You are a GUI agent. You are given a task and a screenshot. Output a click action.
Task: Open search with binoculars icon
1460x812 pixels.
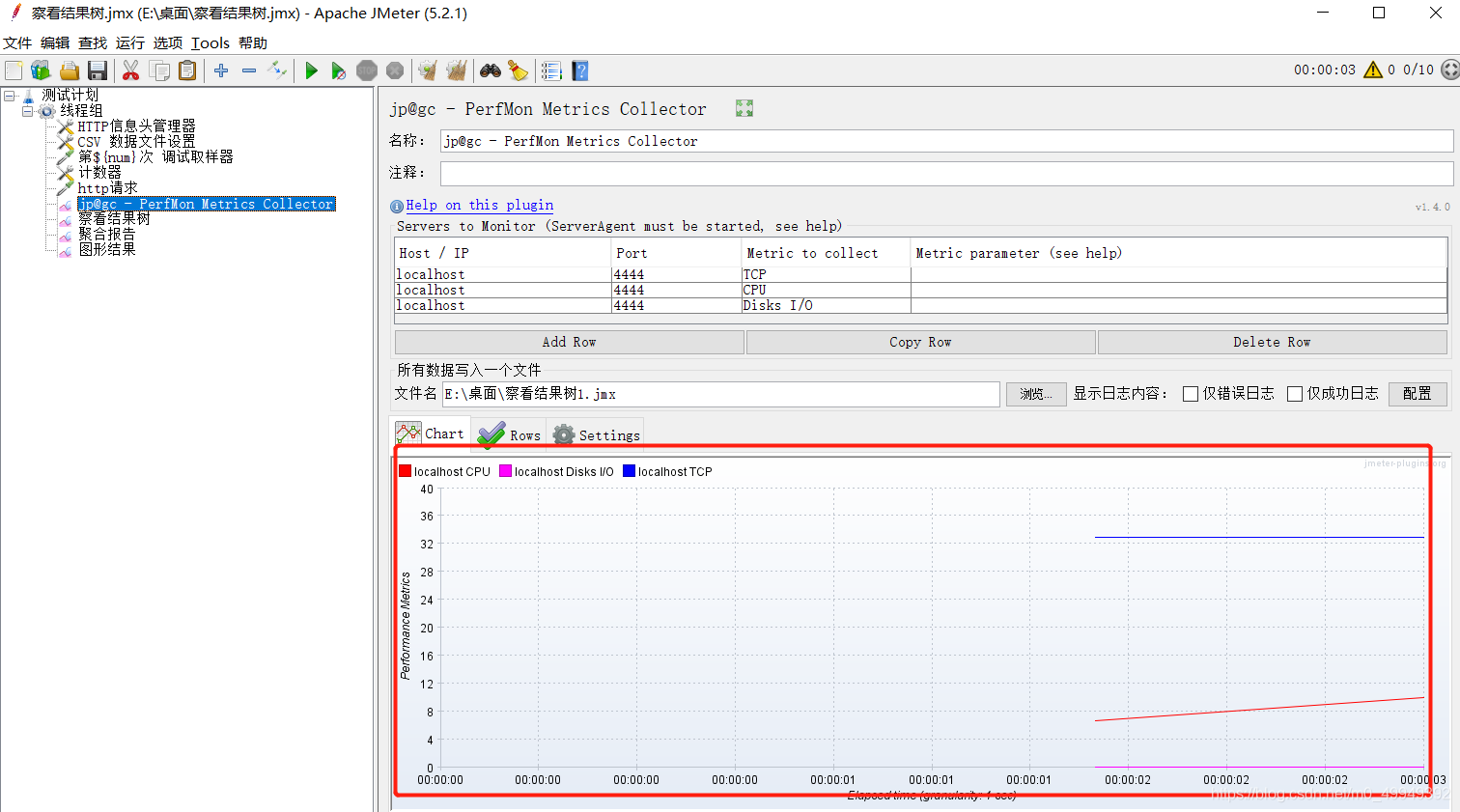(491, 70)
